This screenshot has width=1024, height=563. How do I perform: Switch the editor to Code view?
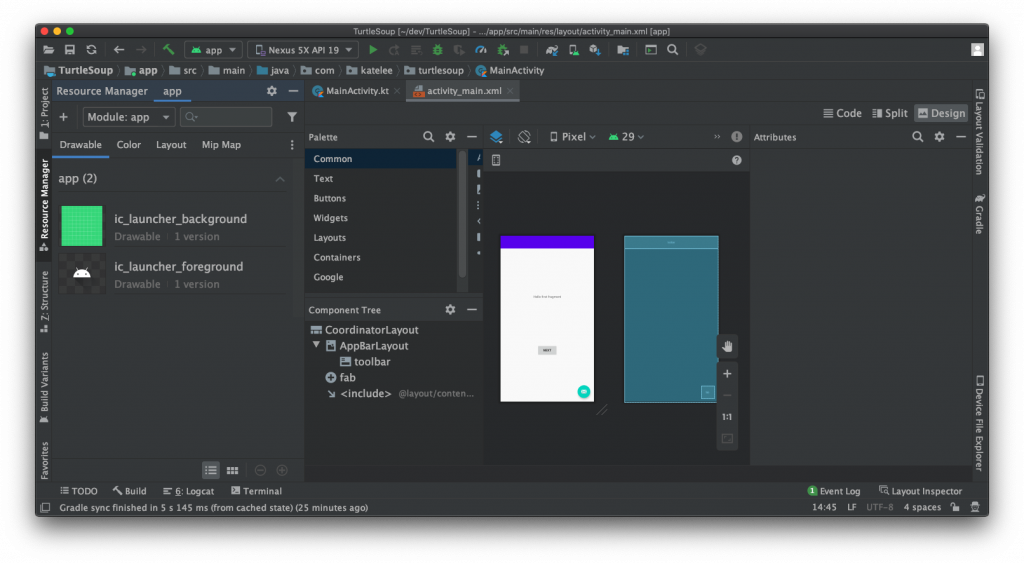841,113
